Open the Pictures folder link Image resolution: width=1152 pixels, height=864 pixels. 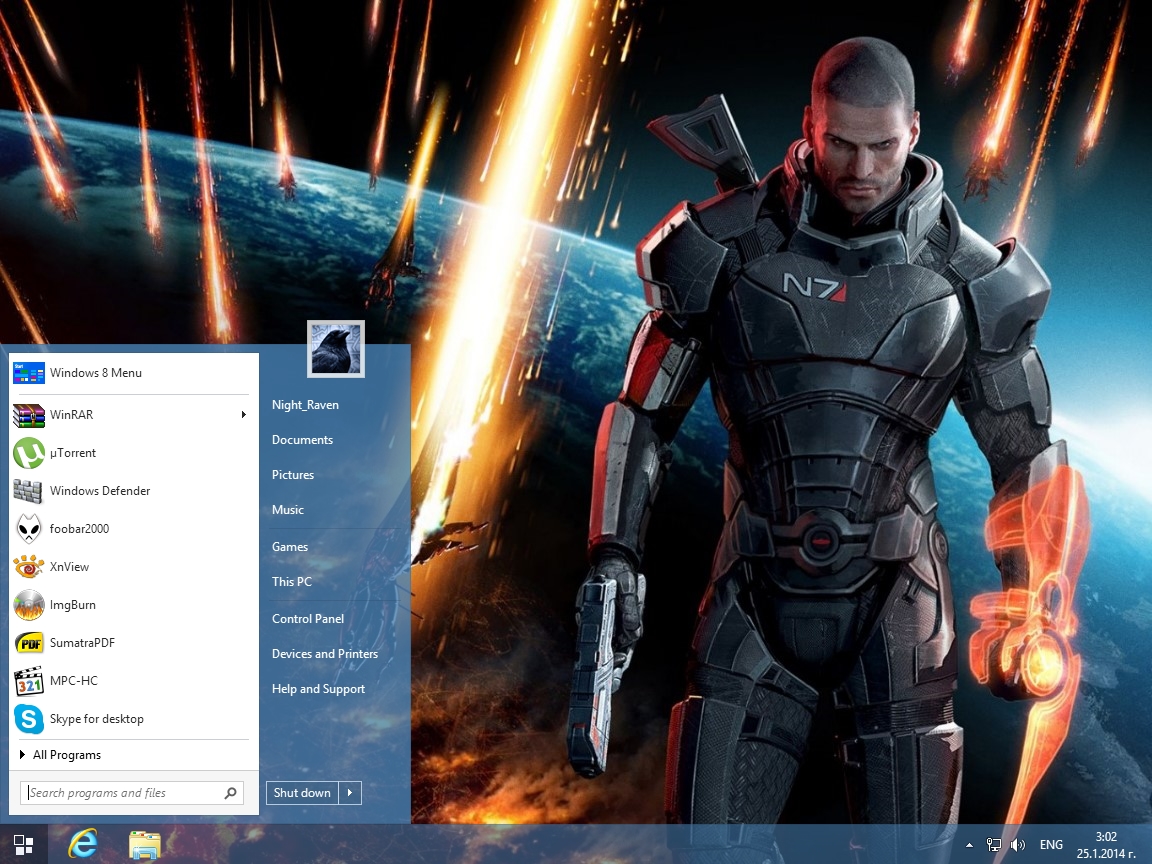point(292,475)
